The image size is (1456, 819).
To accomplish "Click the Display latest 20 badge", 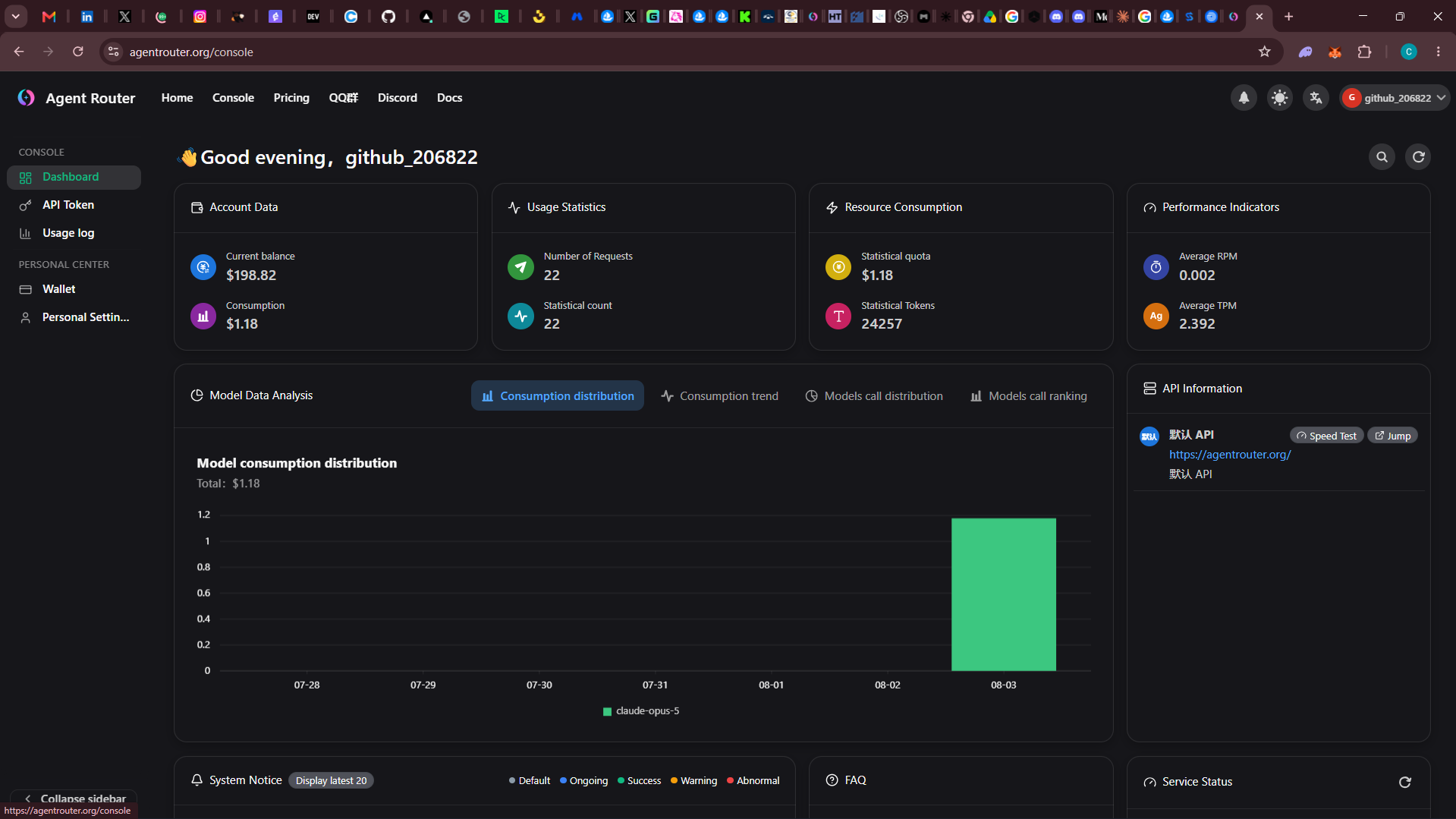I will point(331,781).
